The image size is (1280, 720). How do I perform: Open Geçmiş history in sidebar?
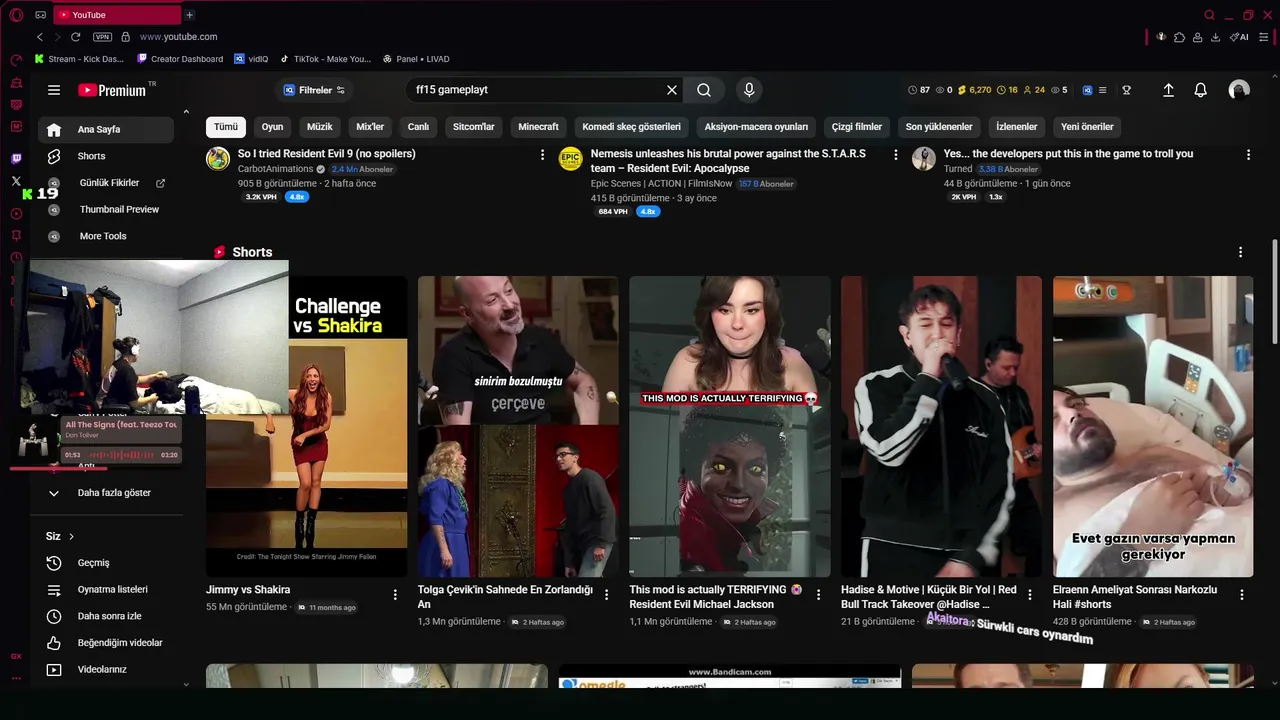[106, 563]
